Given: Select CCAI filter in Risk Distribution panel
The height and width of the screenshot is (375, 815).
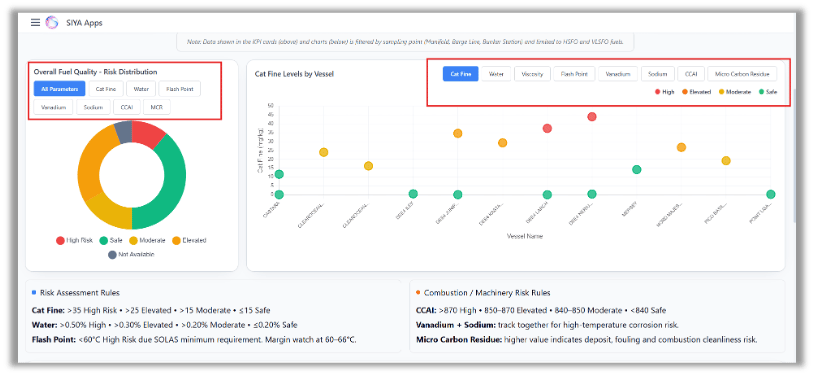Looking at the screenshot, I should coord(127,107).
